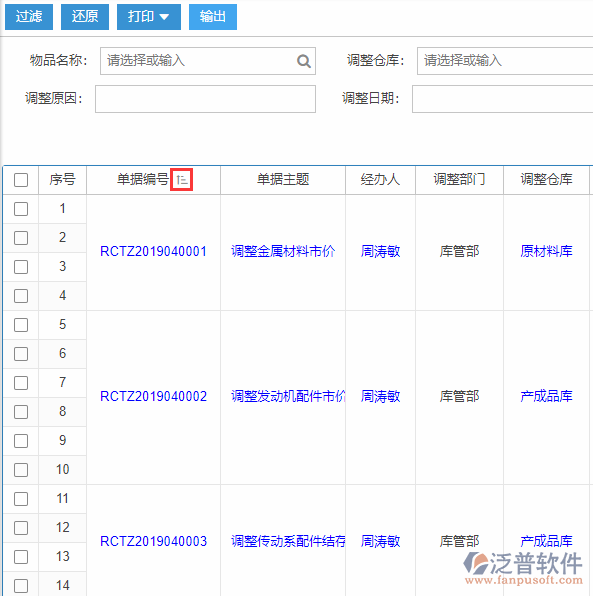Click the 调整原因 input field
Image resolution: width=593 pixels, height=596 pixels.
pyautogui.click(x=205, y=99)
